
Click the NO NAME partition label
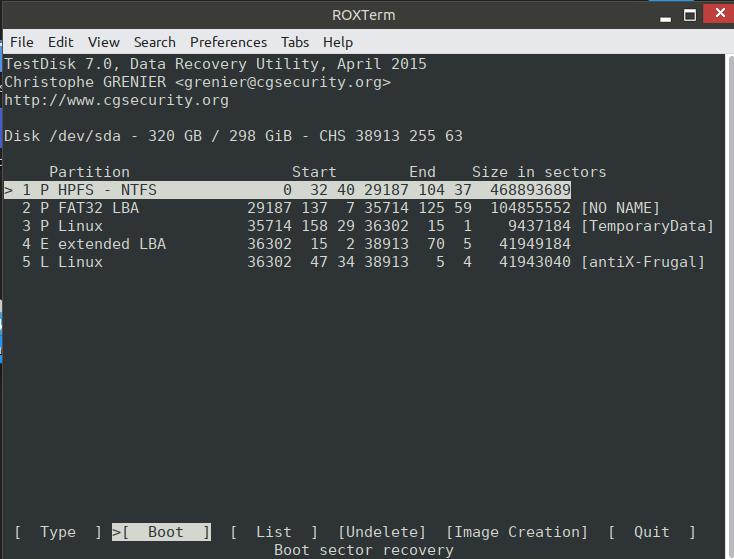620,208
